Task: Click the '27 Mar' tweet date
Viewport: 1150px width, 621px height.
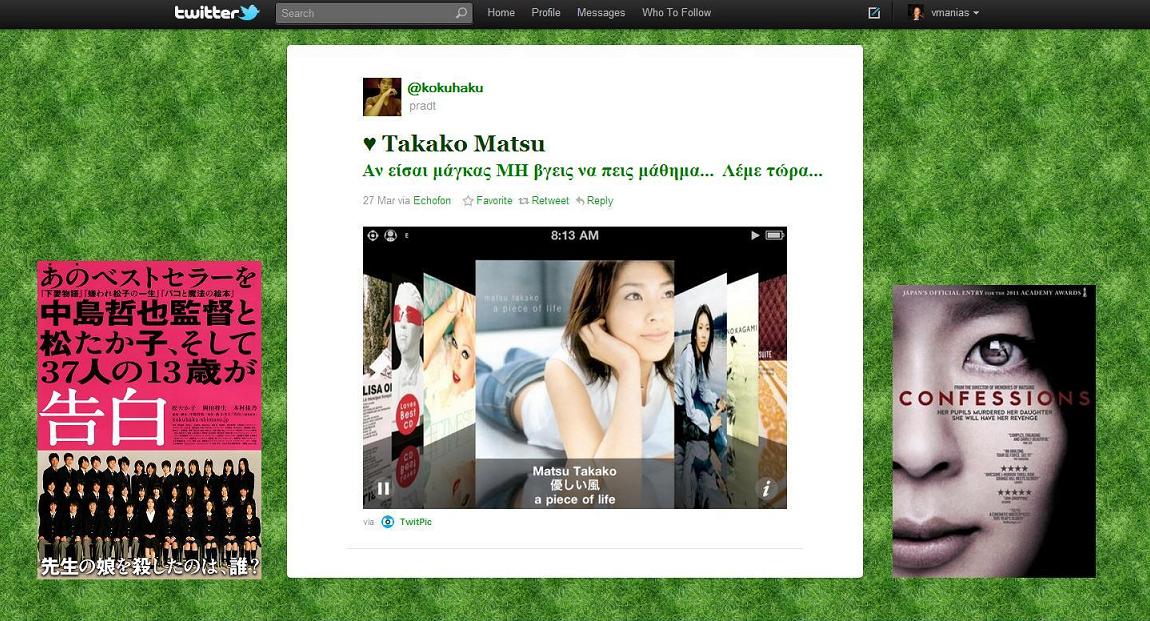Action: 379,201
